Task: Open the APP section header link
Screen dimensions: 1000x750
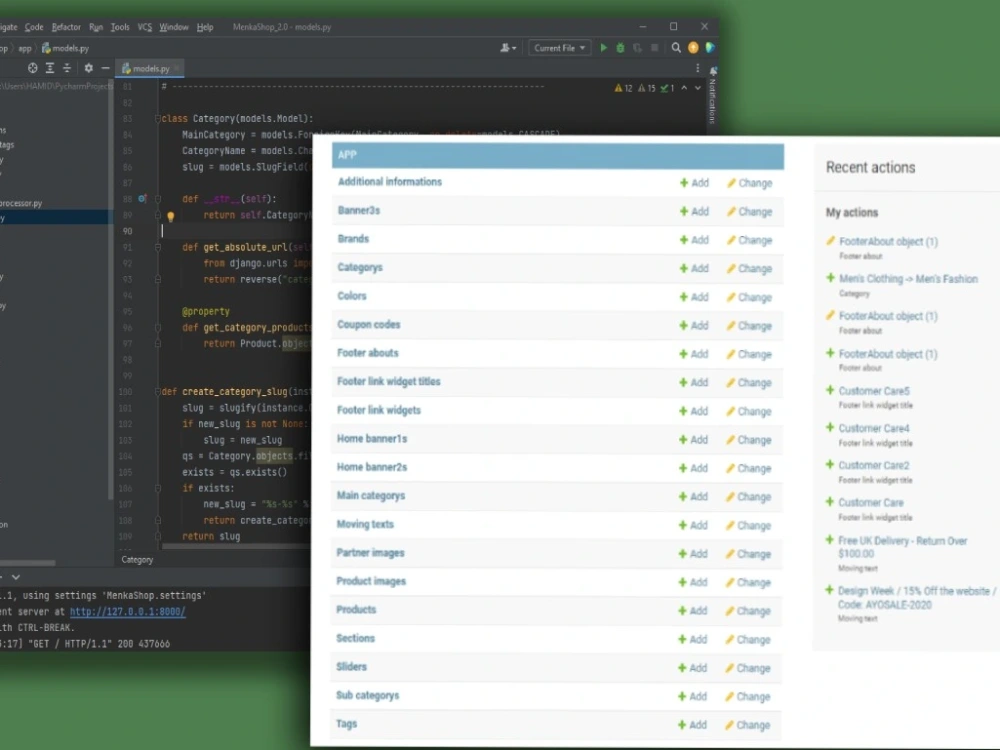Action: [x=348, y=155]
